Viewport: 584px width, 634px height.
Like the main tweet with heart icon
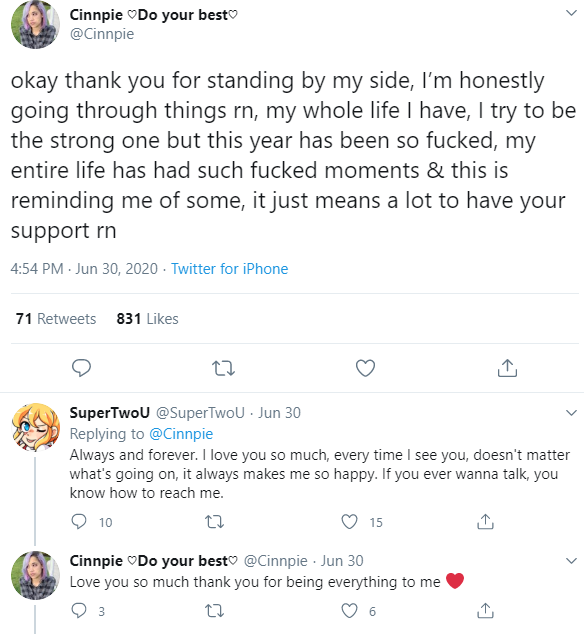tap(365, 368)
